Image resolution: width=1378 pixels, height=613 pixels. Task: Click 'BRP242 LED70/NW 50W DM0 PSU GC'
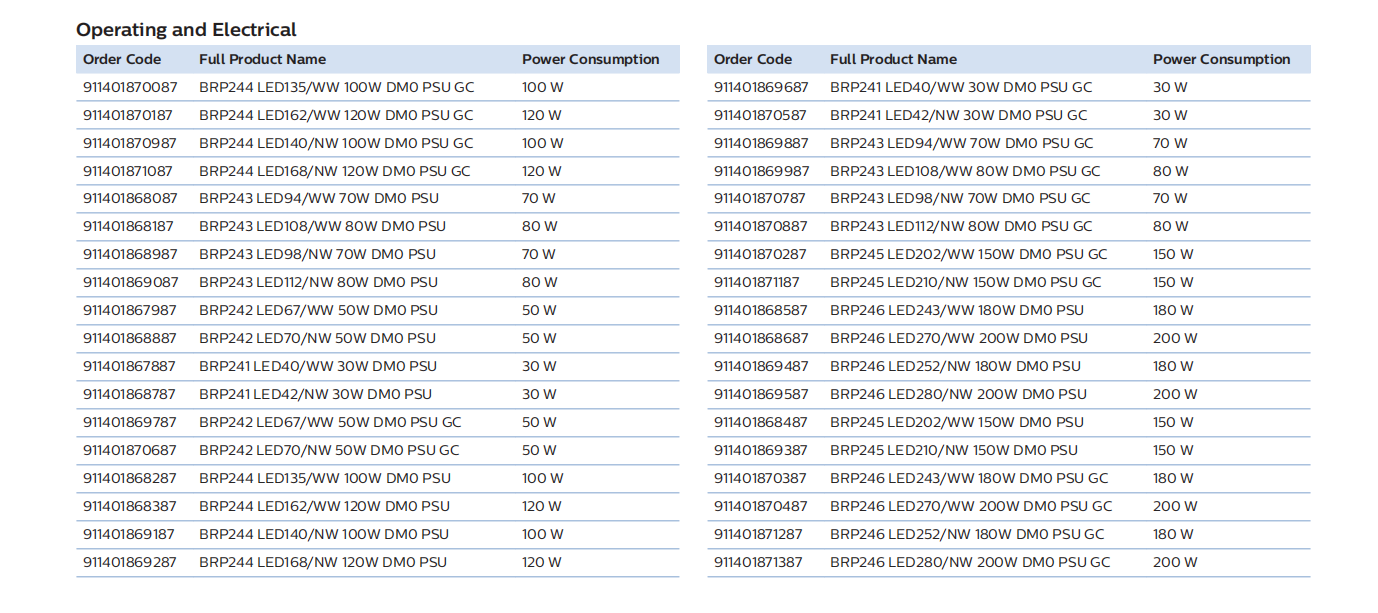point(330,450)
